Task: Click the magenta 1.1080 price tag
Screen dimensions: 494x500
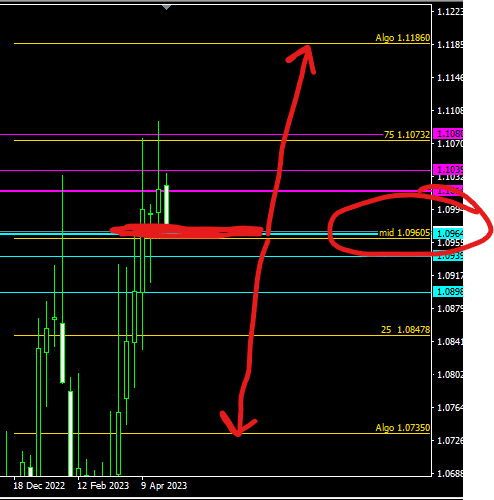Action: [448, 134]
